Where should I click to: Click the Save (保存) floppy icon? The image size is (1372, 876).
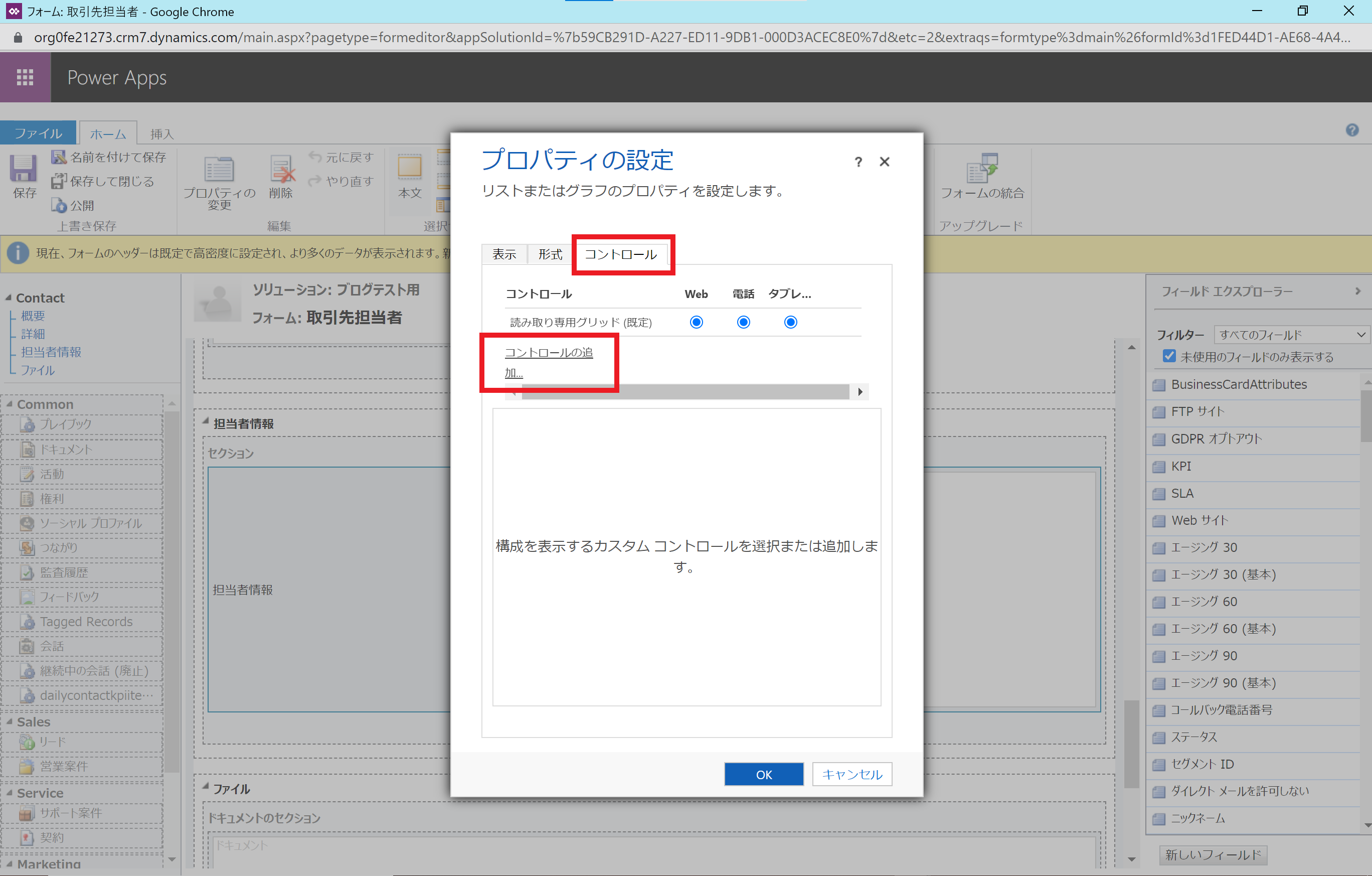point(24,169)
